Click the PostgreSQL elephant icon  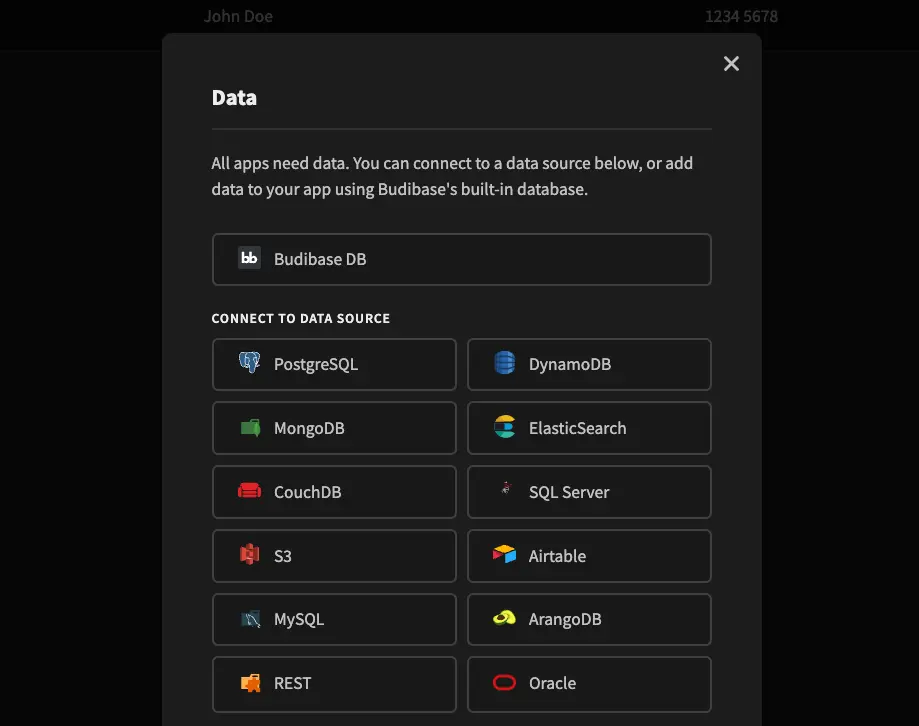[249, 364]
